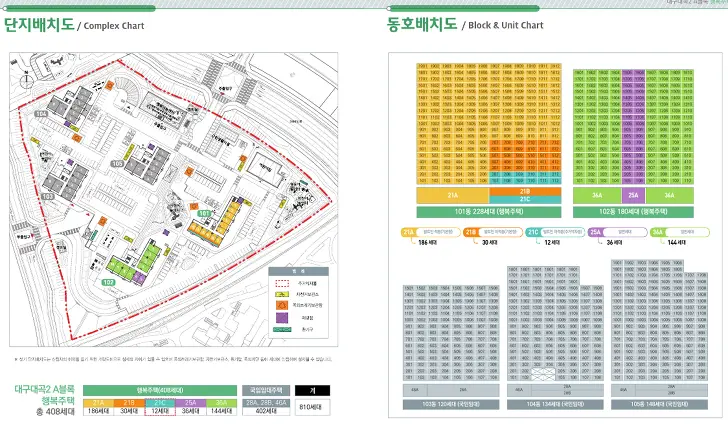This screenshot has height=424, width=728.
Task: Click '12세대' cell with red dashed outline
Action: pyautogui.click(x=160, y=411)
